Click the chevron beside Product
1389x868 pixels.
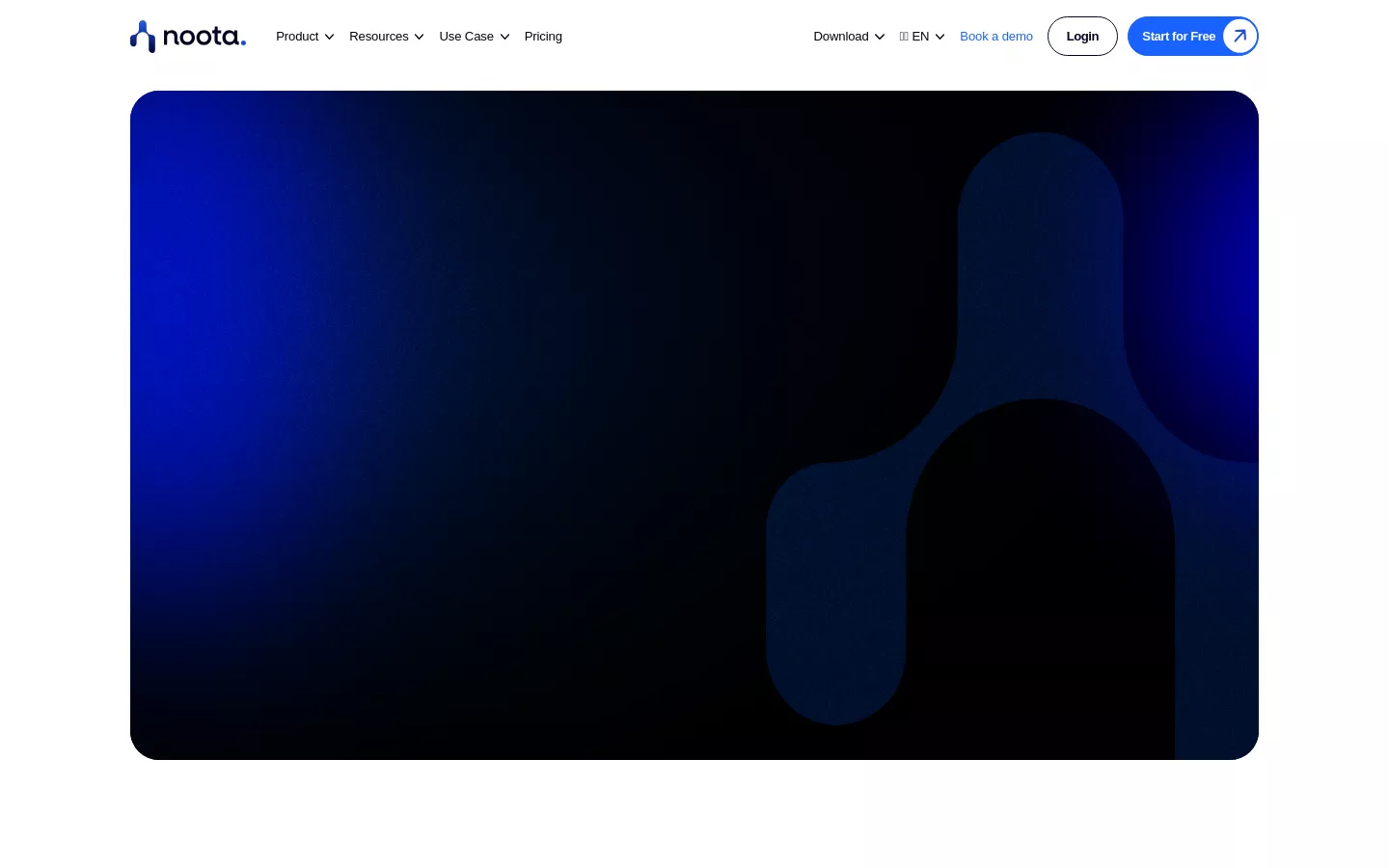tap(329, 37)
